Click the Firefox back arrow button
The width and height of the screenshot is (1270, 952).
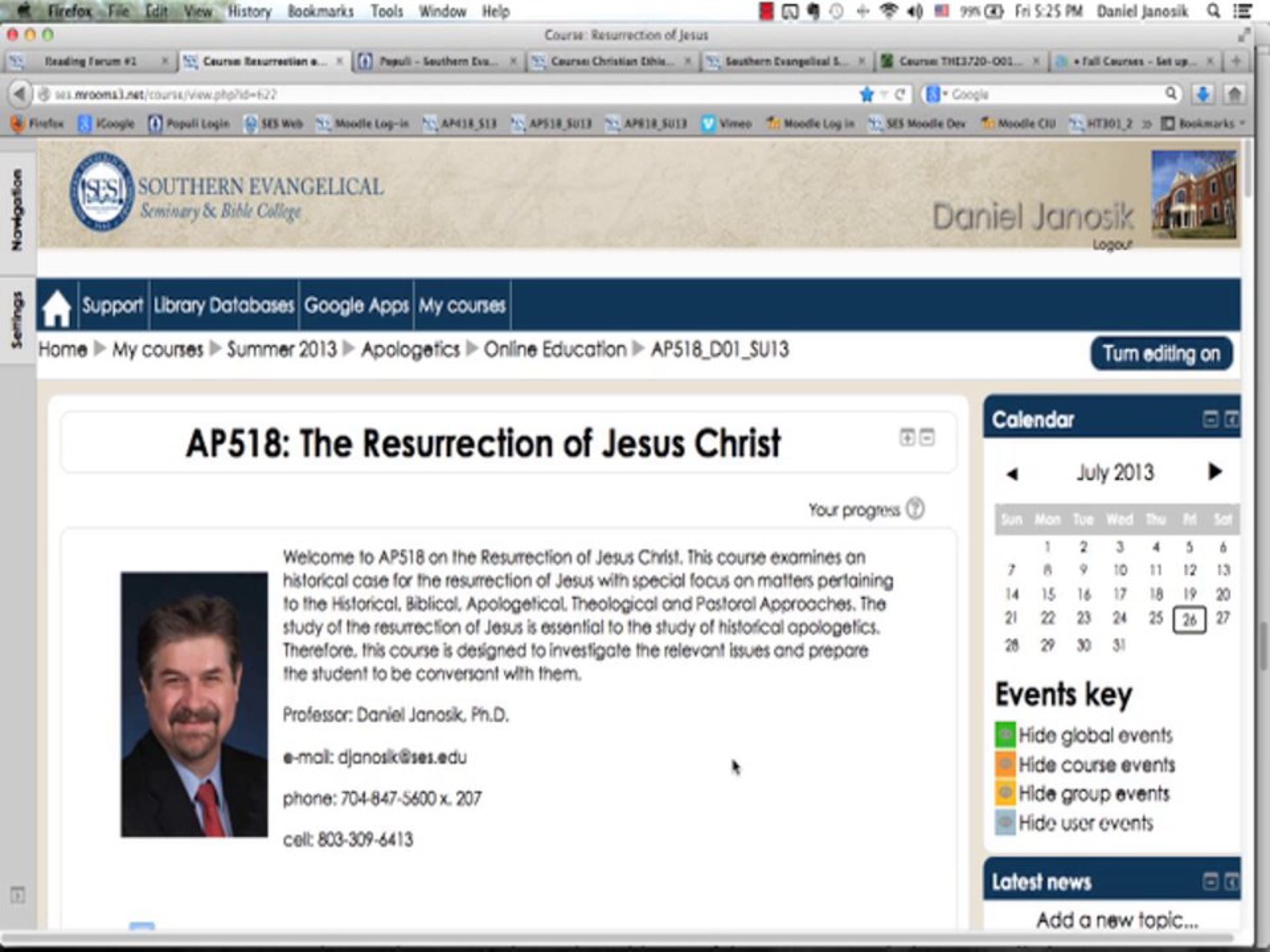click(x=20, y=94)
